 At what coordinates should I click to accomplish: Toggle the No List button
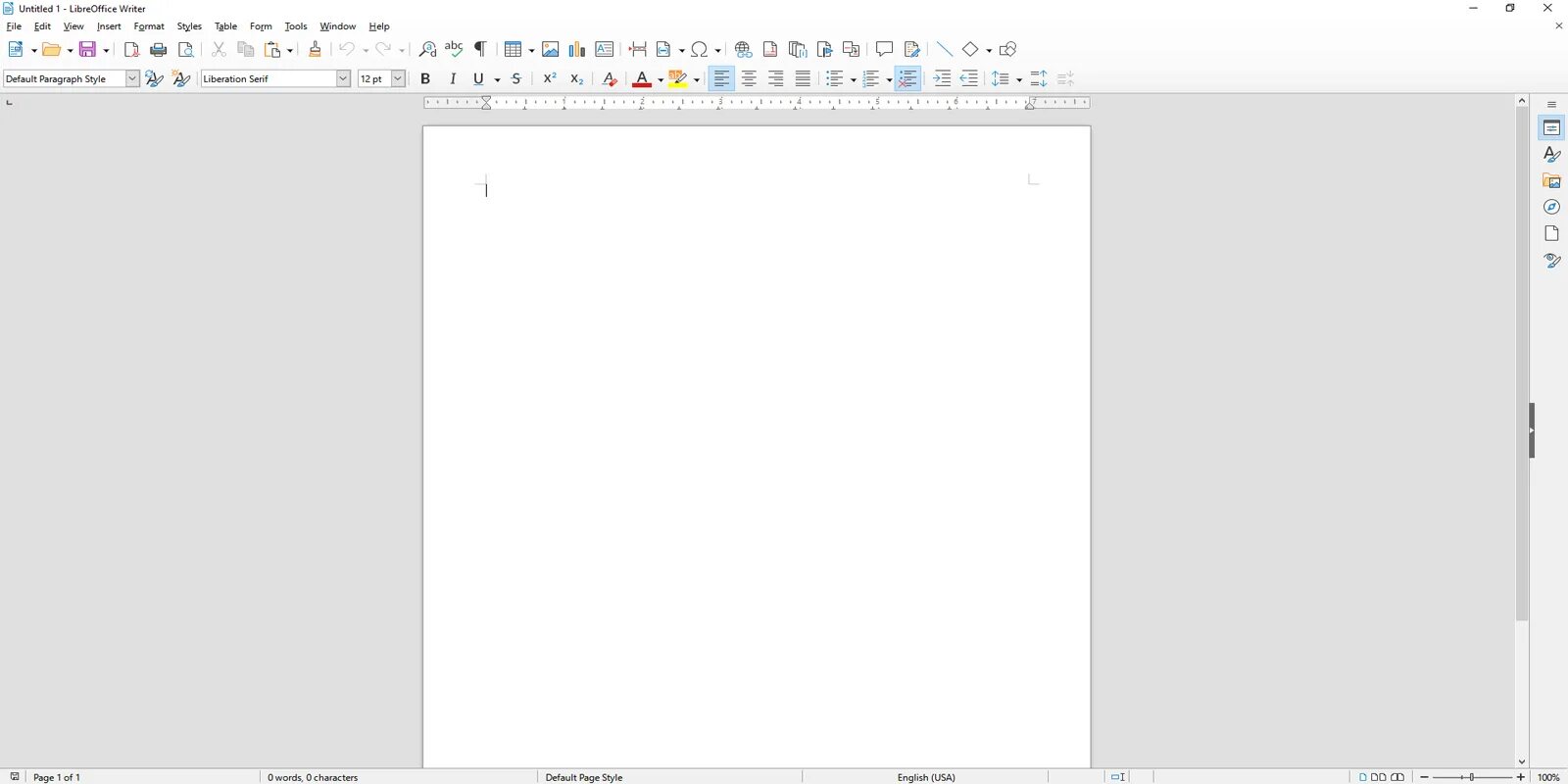pyautogui.click(x=907, y=78)
